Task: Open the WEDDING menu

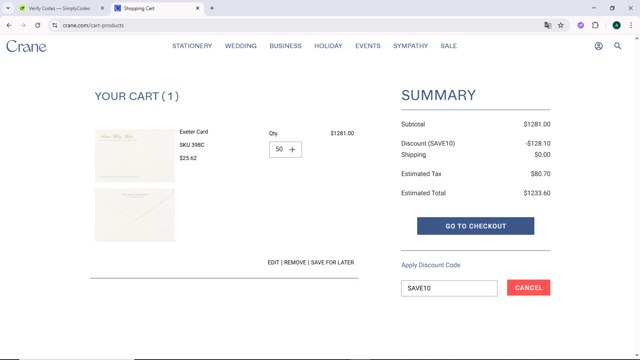Action: (x=240, y=46)
